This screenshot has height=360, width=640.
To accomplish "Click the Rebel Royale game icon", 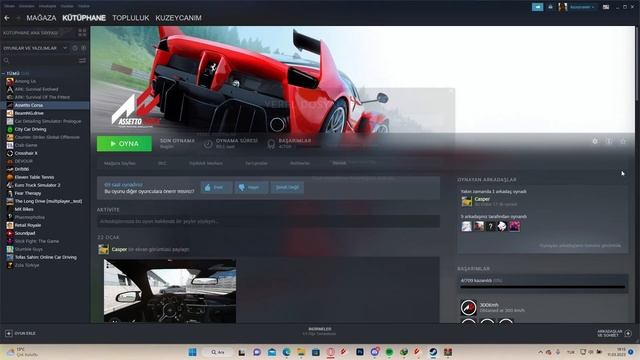I will [10, 225].
